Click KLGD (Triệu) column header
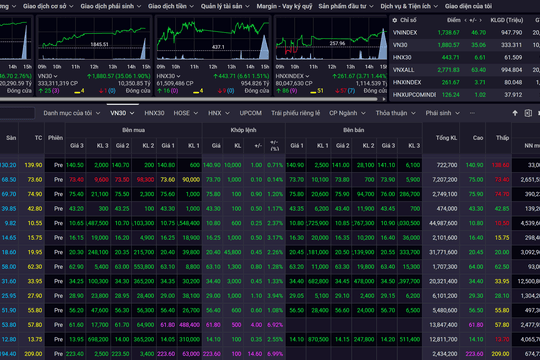 [x=507, y=20]
